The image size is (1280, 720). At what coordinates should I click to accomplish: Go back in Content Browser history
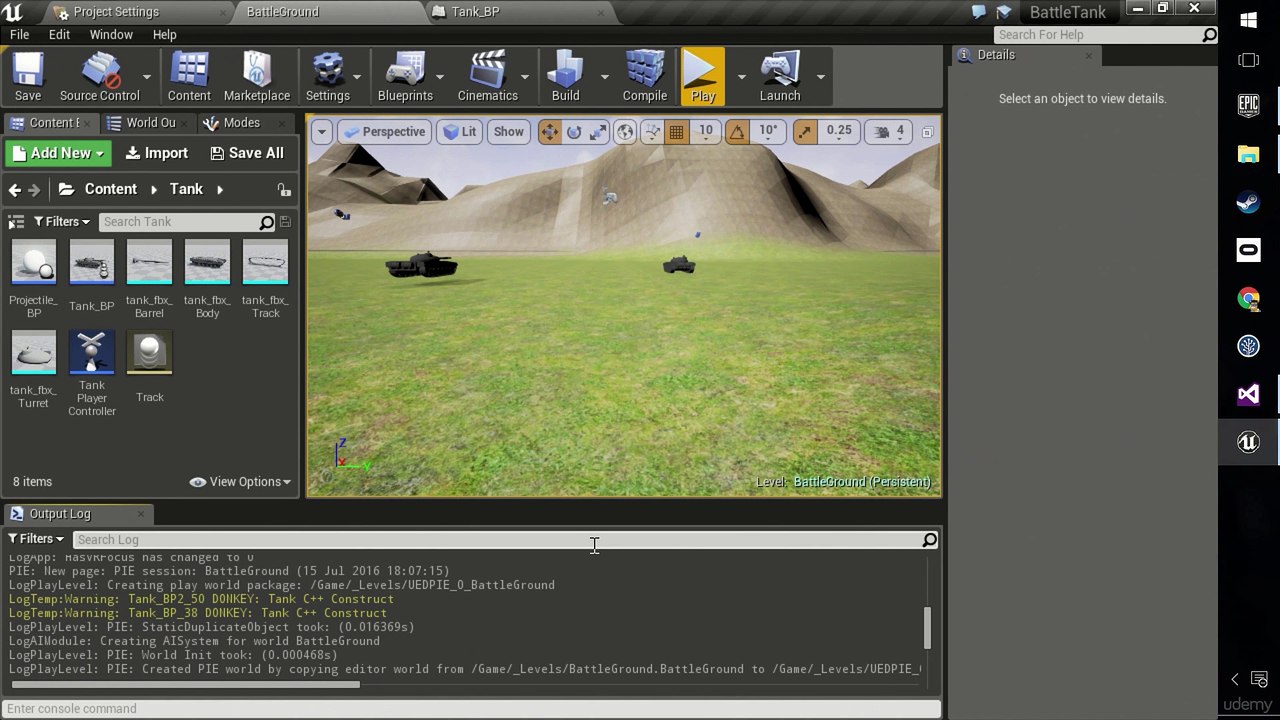[x=14, y=190]
